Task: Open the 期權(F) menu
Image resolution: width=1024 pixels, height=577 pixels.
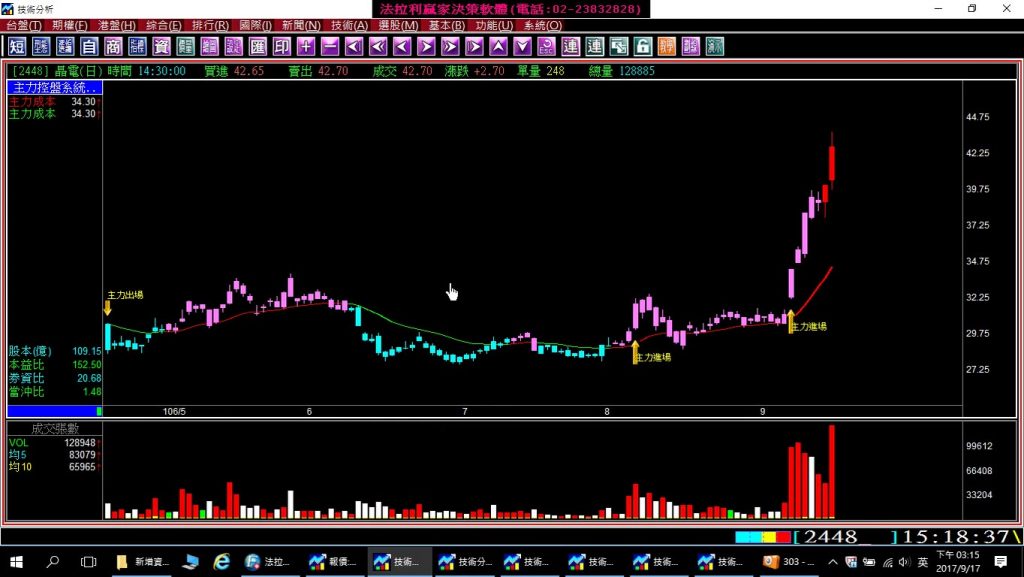Action: pyautogui.click(x=70, y=25)
